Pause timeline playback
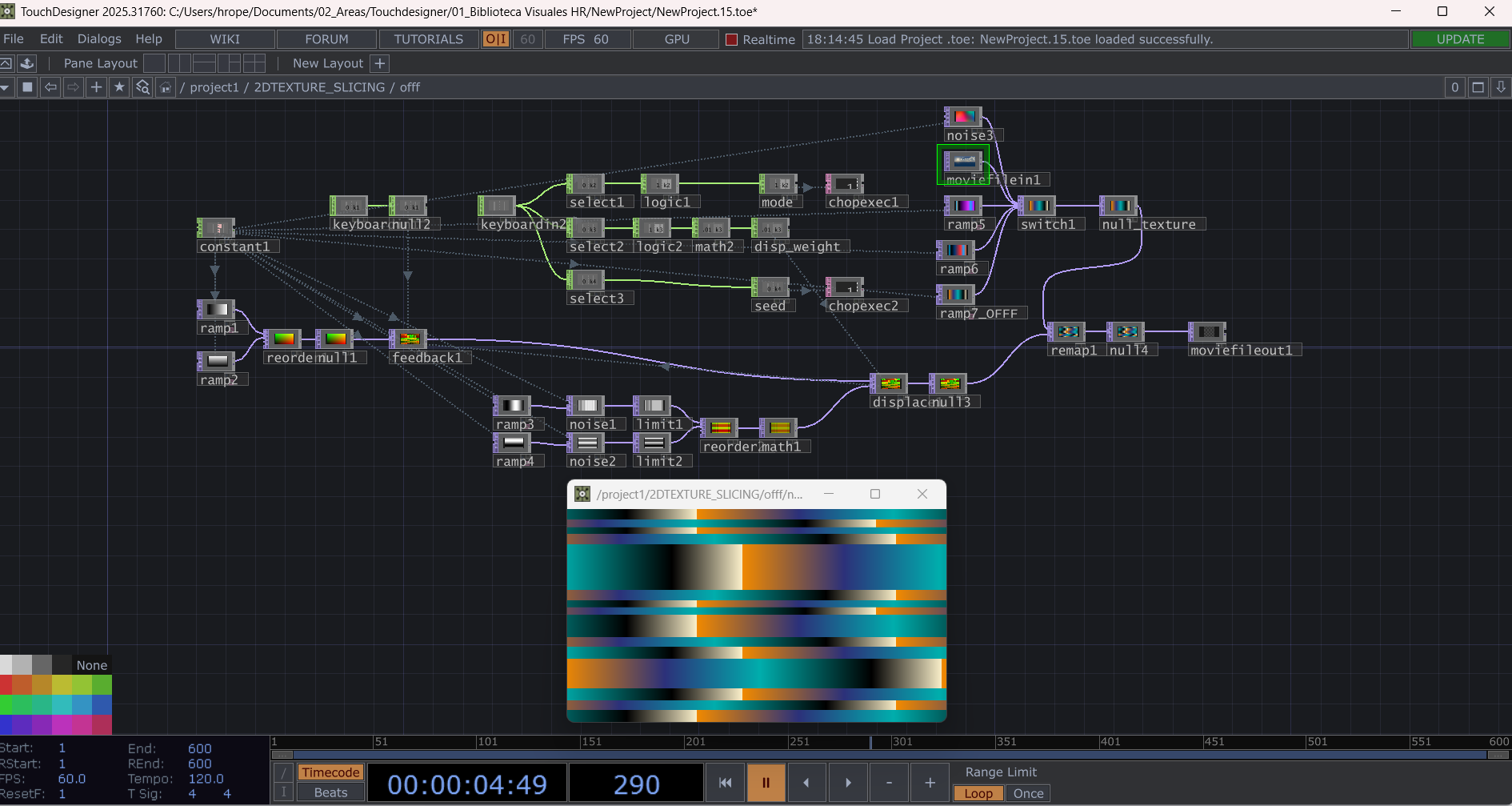The height and width of the screenshot is (806, 1512). tap(766, 783)
